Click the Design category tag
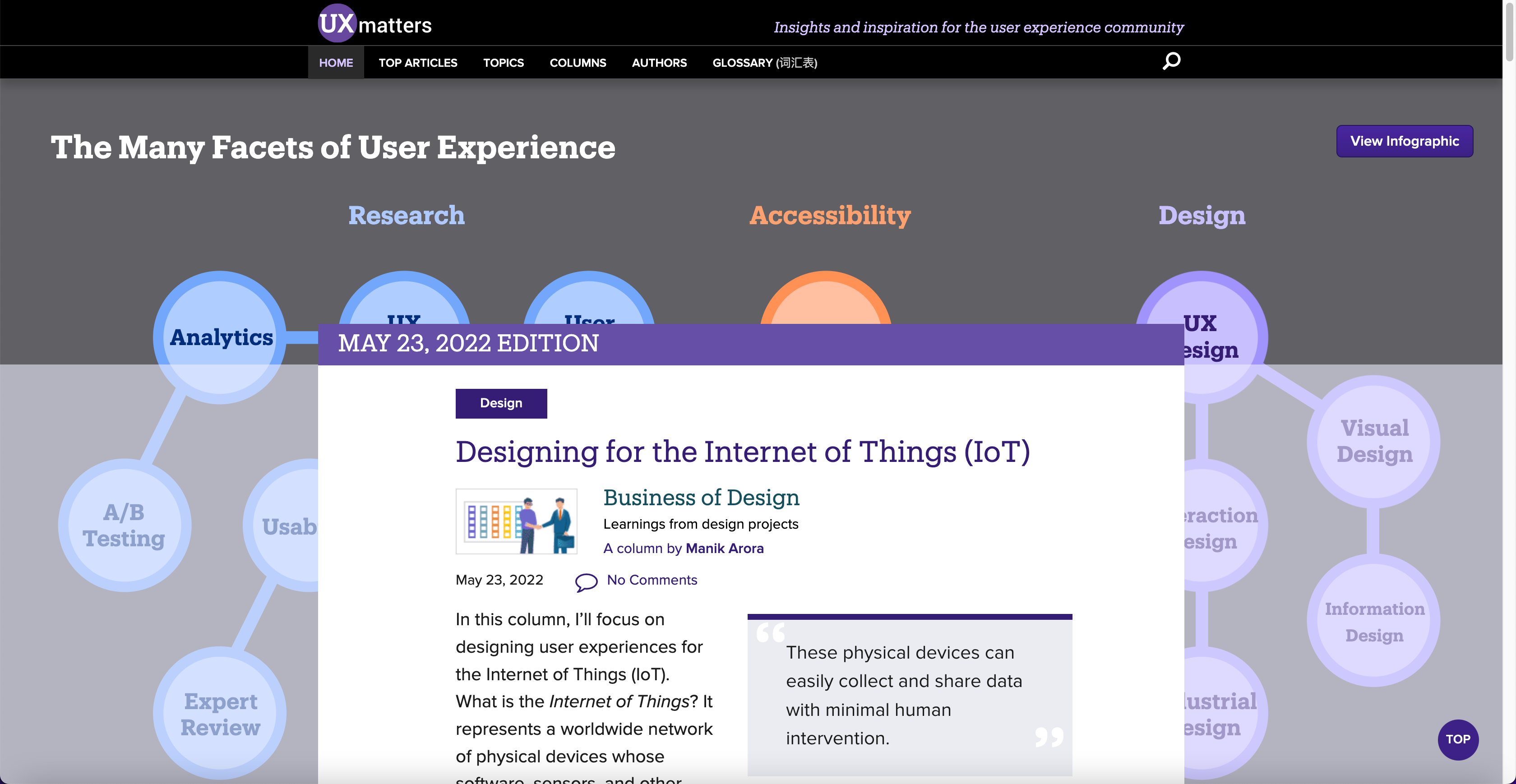 pos(501,403)
